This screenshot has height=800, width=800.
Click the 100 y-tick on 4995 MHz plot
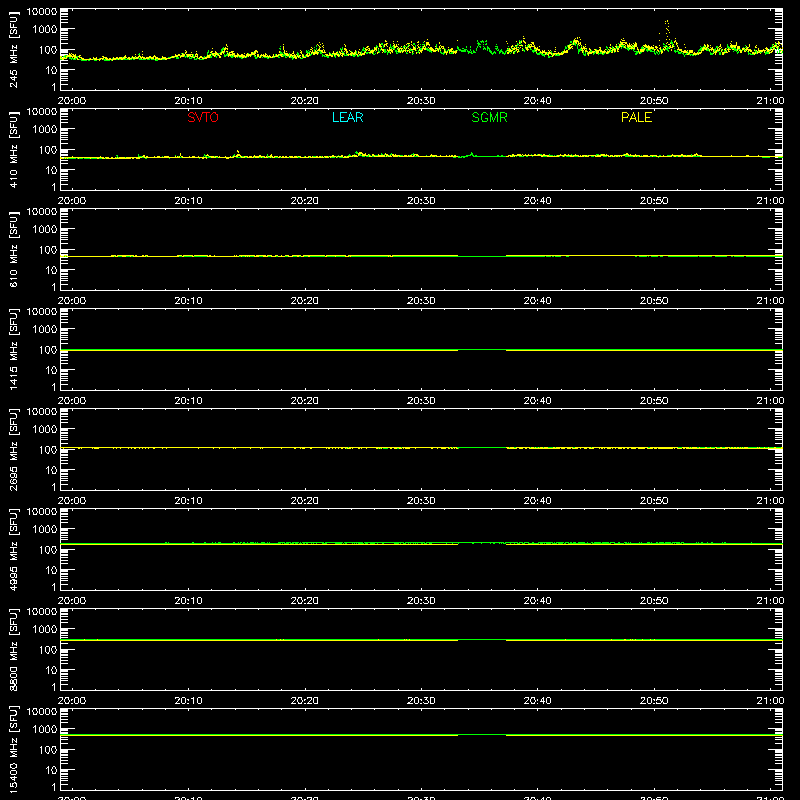tap(48, 550)
